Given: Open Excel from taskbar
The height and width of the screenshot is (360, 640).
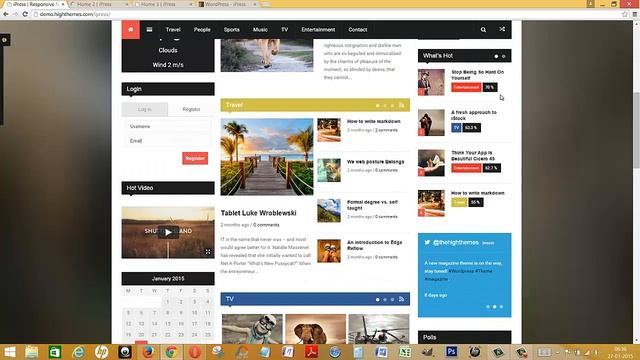Looking at the screenshot, I should point(404,352).
